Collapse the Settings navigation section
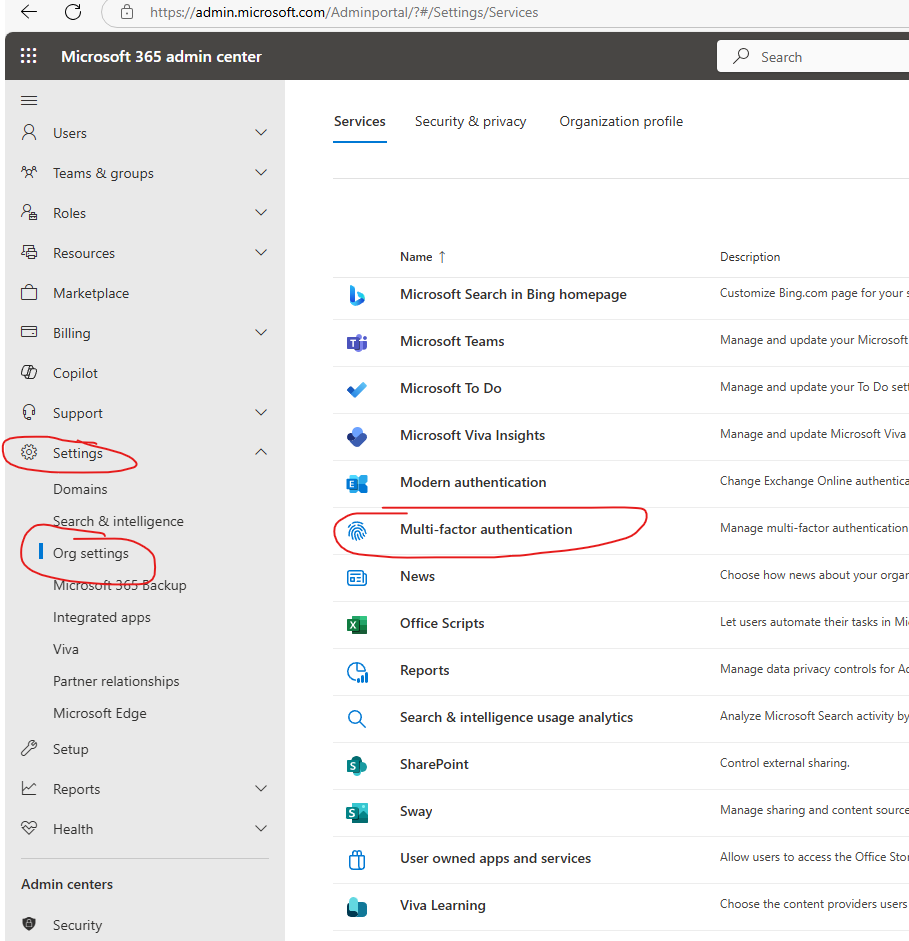The height and width of the screenshot is (941, 909). pyautogui.click(x=80, y=452)
